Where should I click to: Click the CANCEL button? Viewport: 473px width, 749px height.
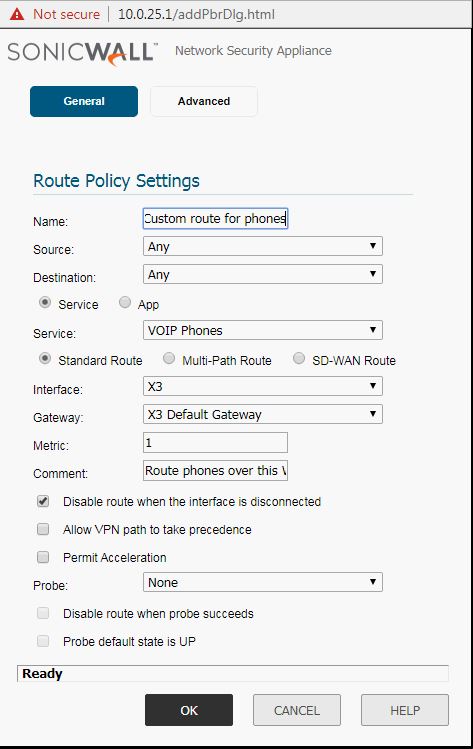click(x=297, y=710)
